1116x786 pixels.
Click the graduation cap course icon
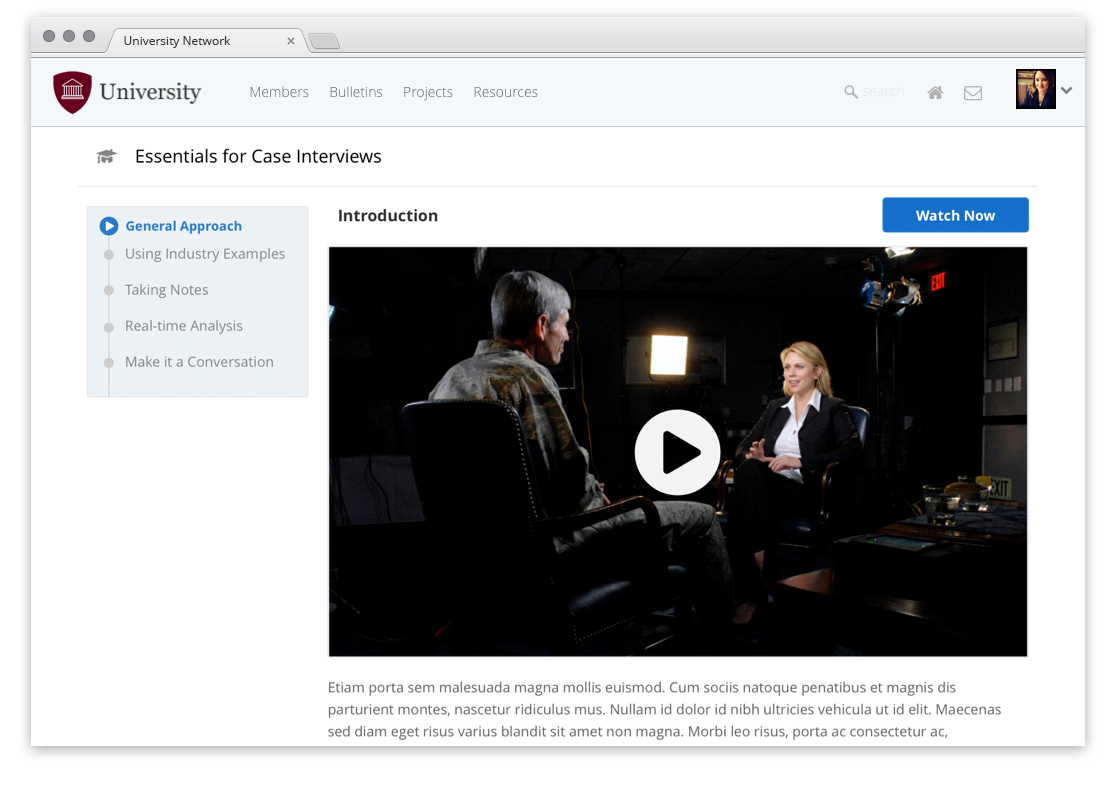pos(107,156)
